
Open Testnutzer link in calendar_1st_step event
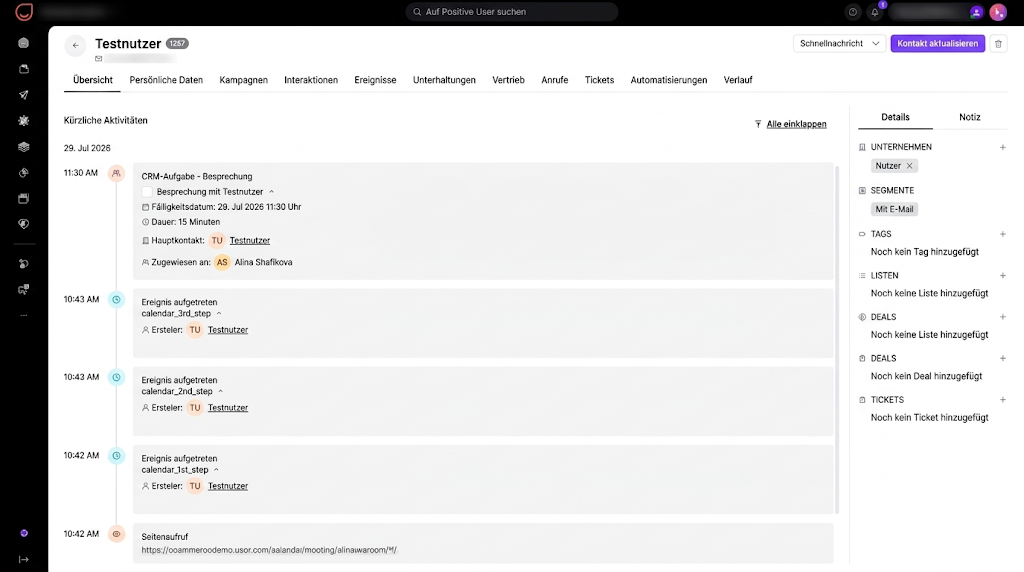(x=228, y=486)
